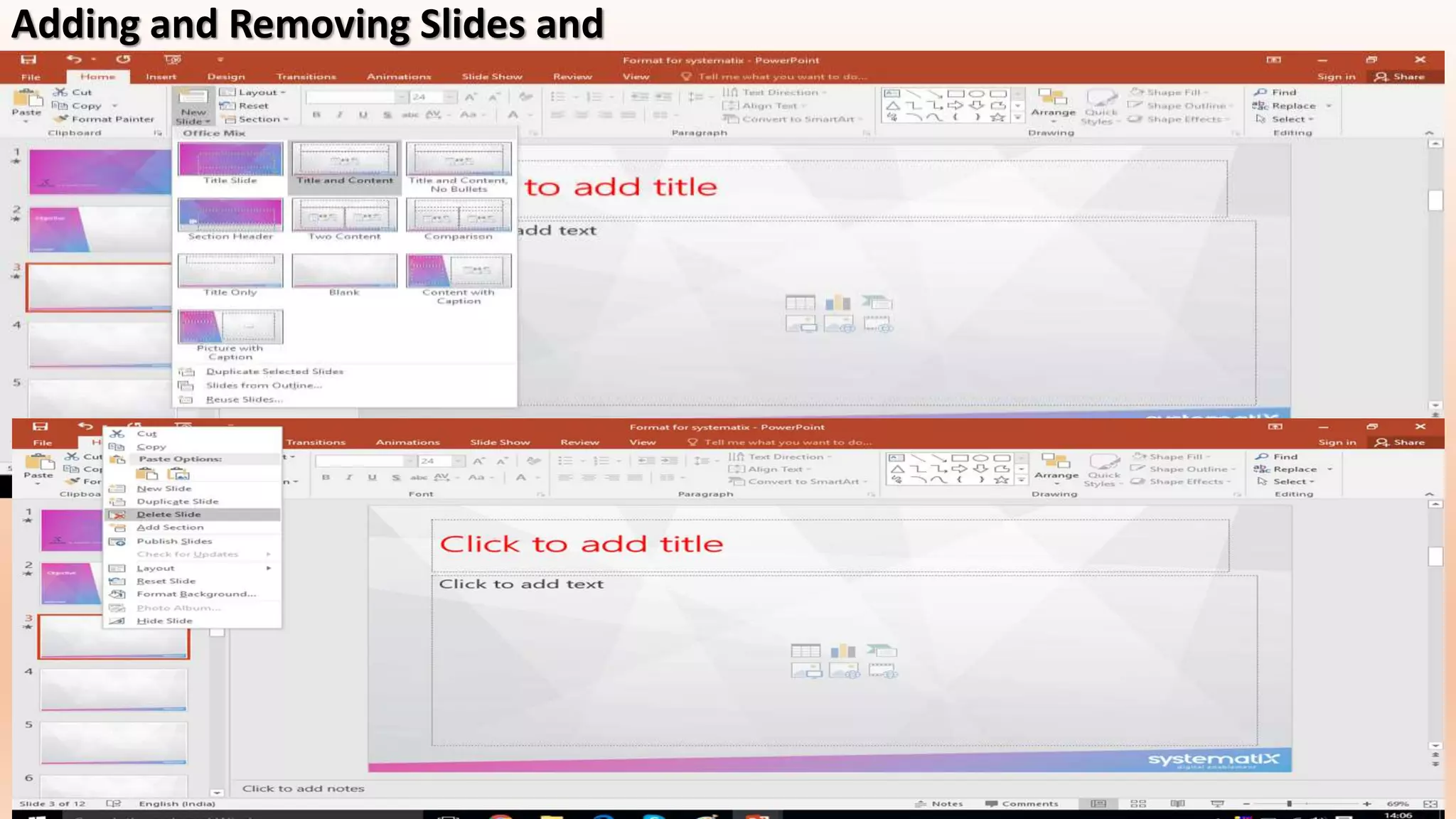Click Find in lower window Editing group
The image size is (1456, 819).
(1278, 456)
